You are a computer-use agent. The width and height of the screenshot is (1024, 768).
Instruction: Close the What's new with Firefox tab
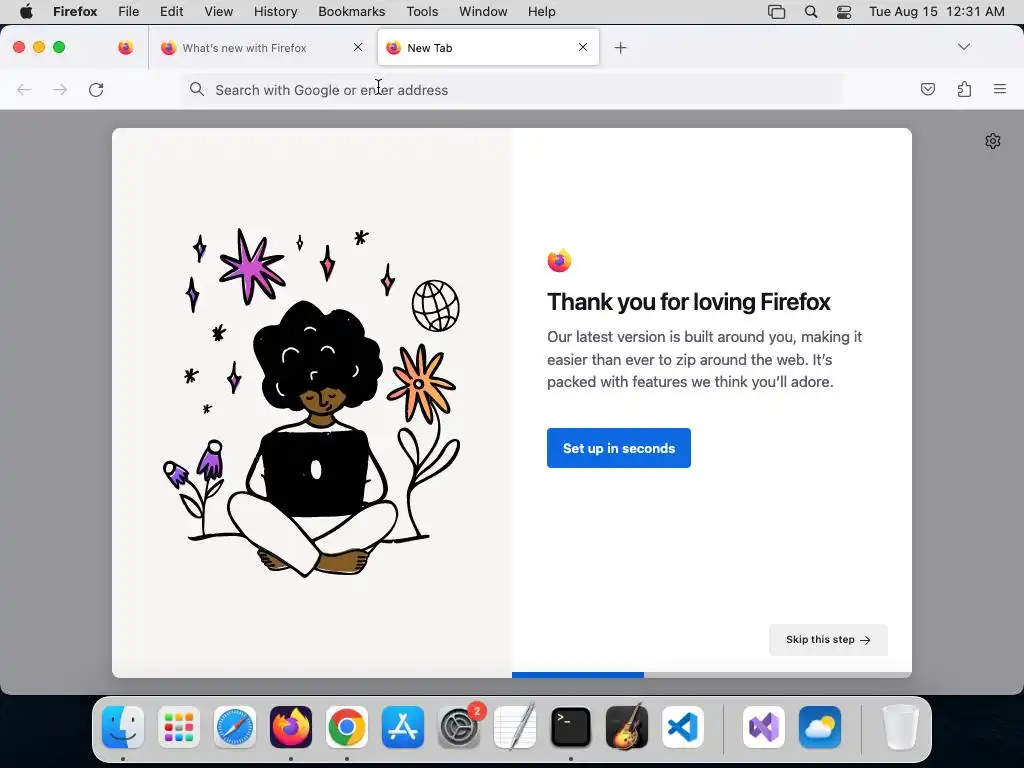pyautogui.click(x=358, y=47)
